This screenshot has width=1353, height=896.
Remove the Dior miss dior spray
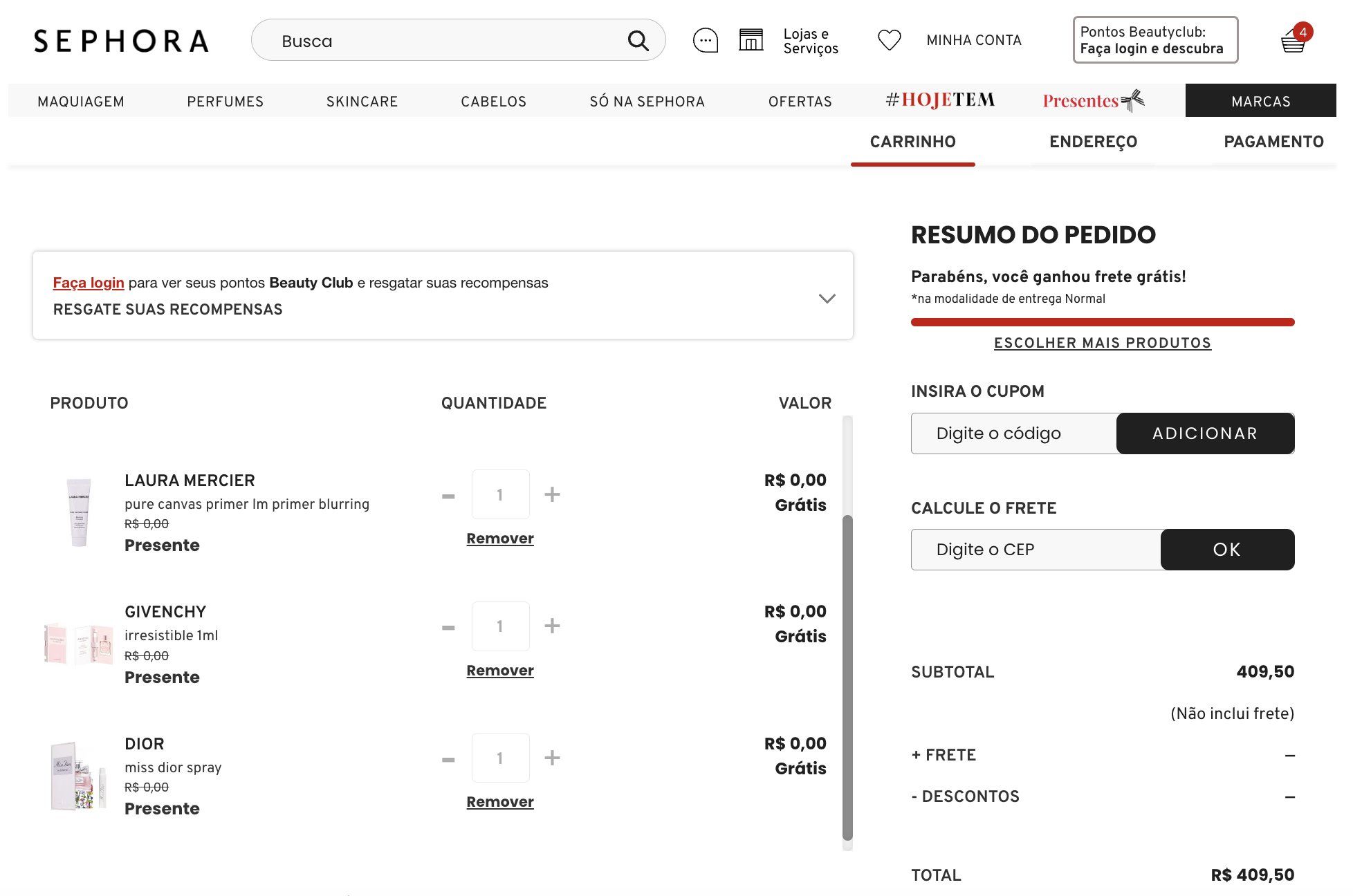(x=500, y=802)
